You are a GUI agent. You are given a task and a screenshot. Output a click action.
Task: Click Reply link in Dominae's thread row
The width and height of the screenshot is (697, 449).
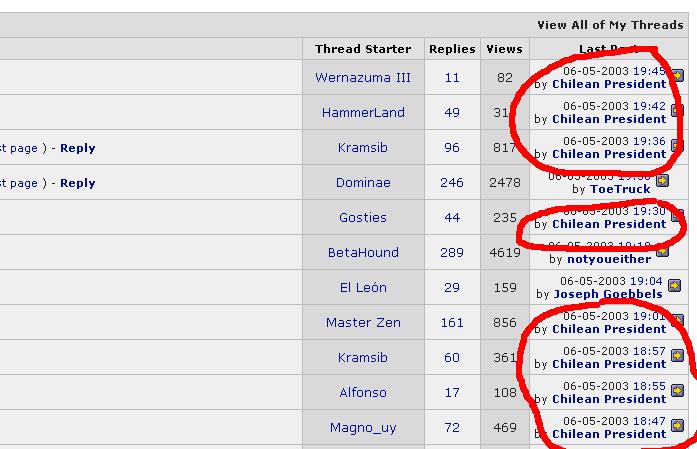(x=77, y=183)
